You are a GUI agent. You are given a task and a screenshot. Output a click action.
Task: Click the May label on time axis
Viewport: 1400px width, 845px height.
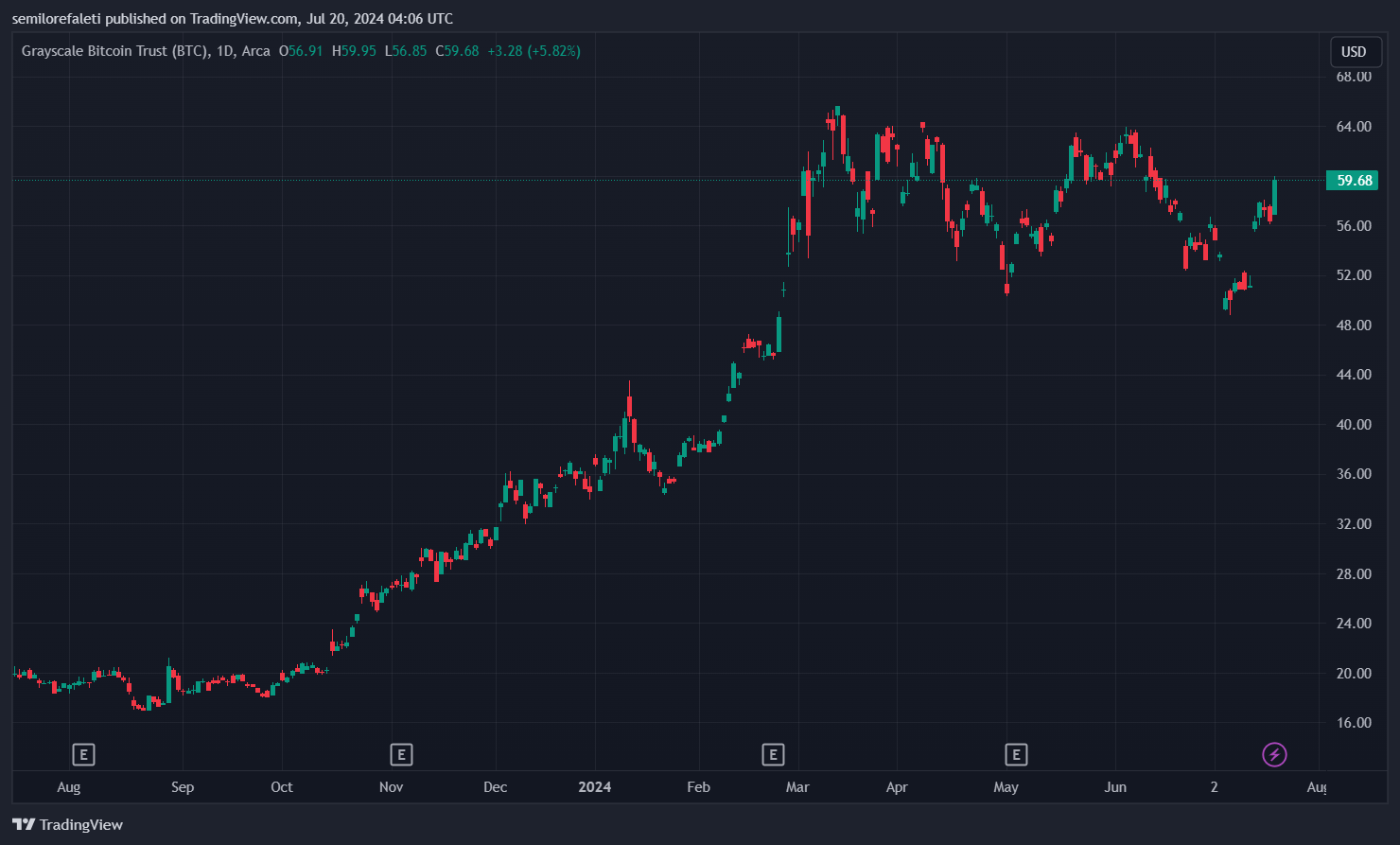(x=1006, y=787)
